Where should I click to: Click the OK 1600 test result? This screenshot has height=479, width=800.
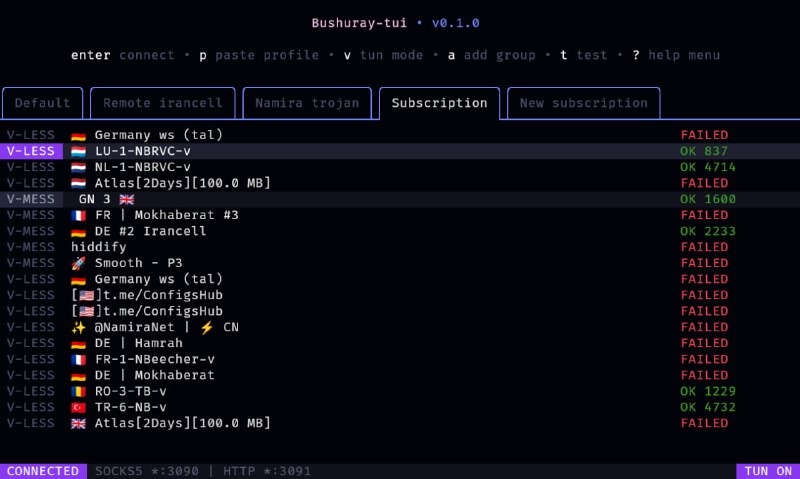point(708,199)
